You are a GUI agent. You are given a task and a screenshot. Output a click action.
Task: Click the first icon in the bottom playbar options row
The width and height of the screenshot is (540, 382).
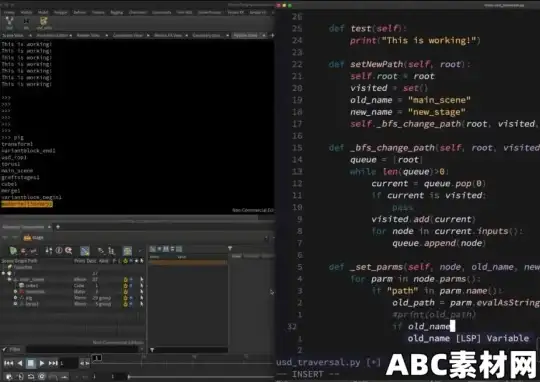tap(9, 377)
